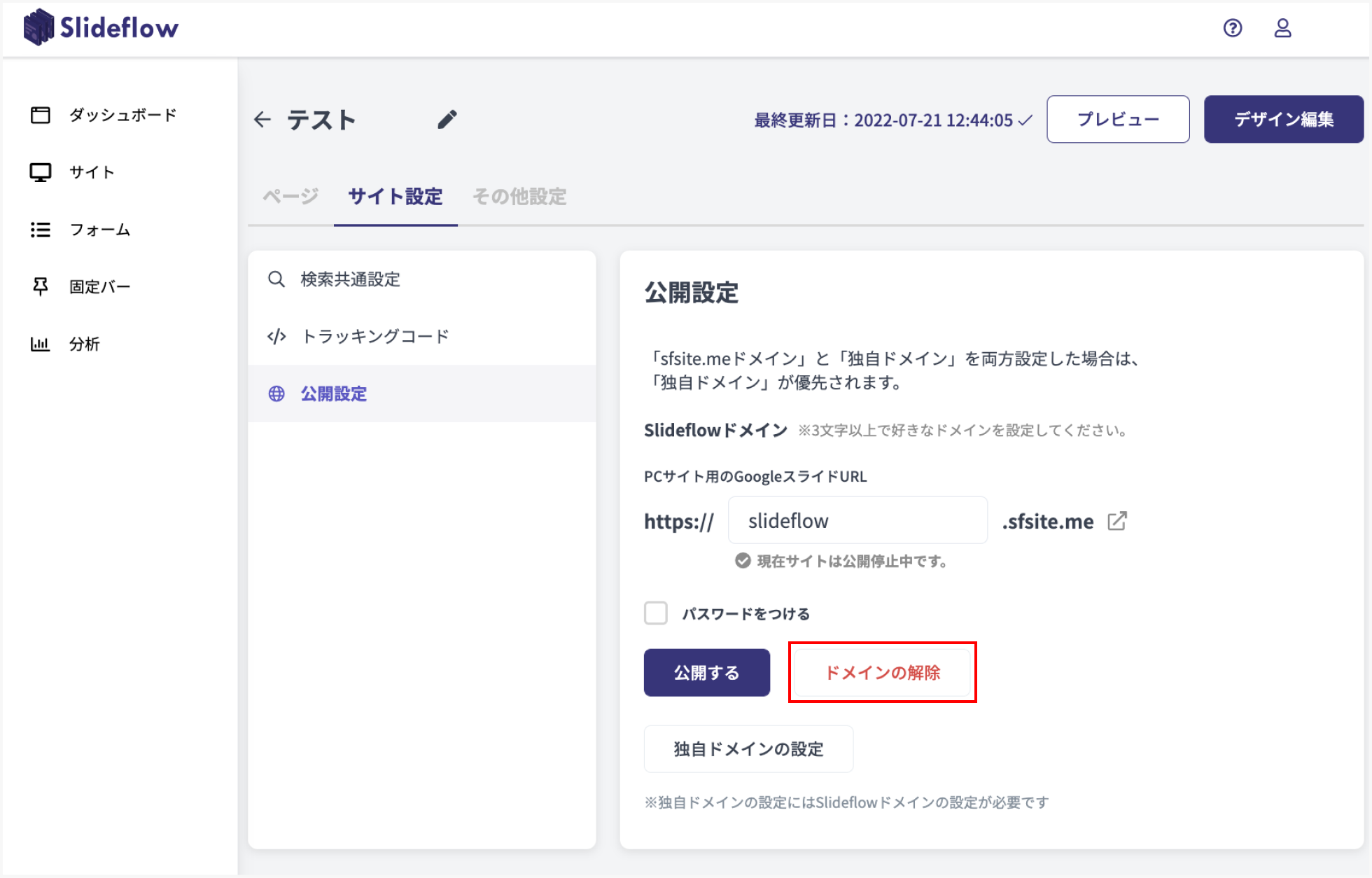This screenshot has width=1372, height=878.
Task: Click the list icon next to フォーム
Action: coord(41,230)
